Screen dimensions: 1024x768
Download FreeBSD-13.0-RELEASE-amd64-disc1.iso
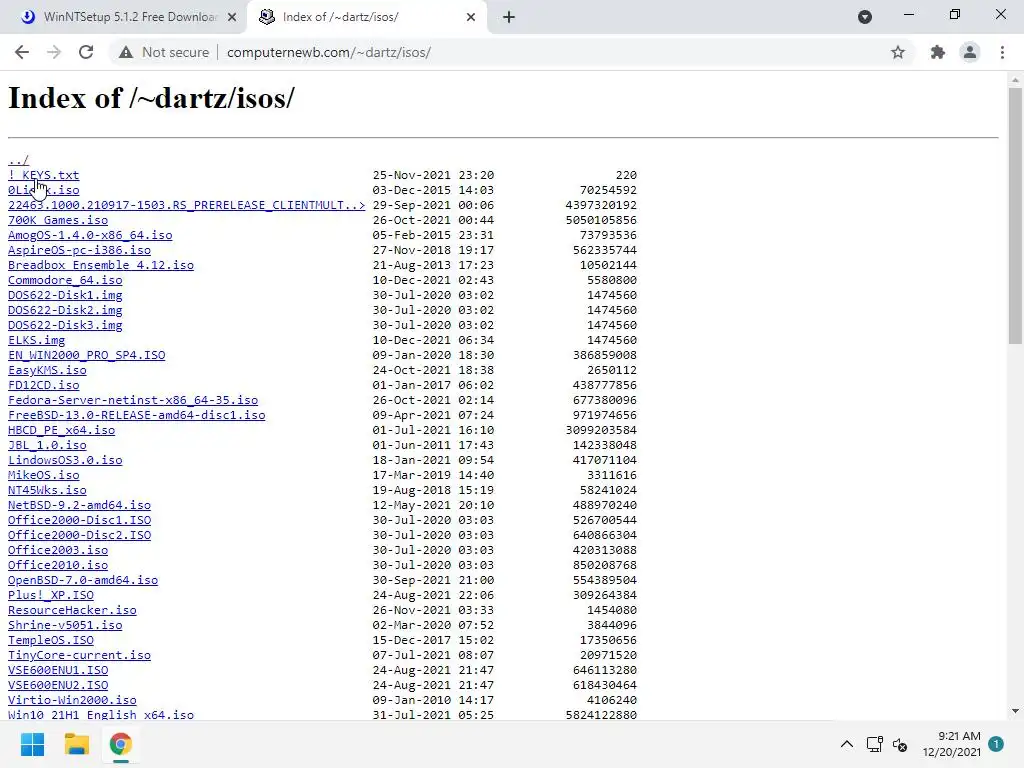(x=136, y=415)
